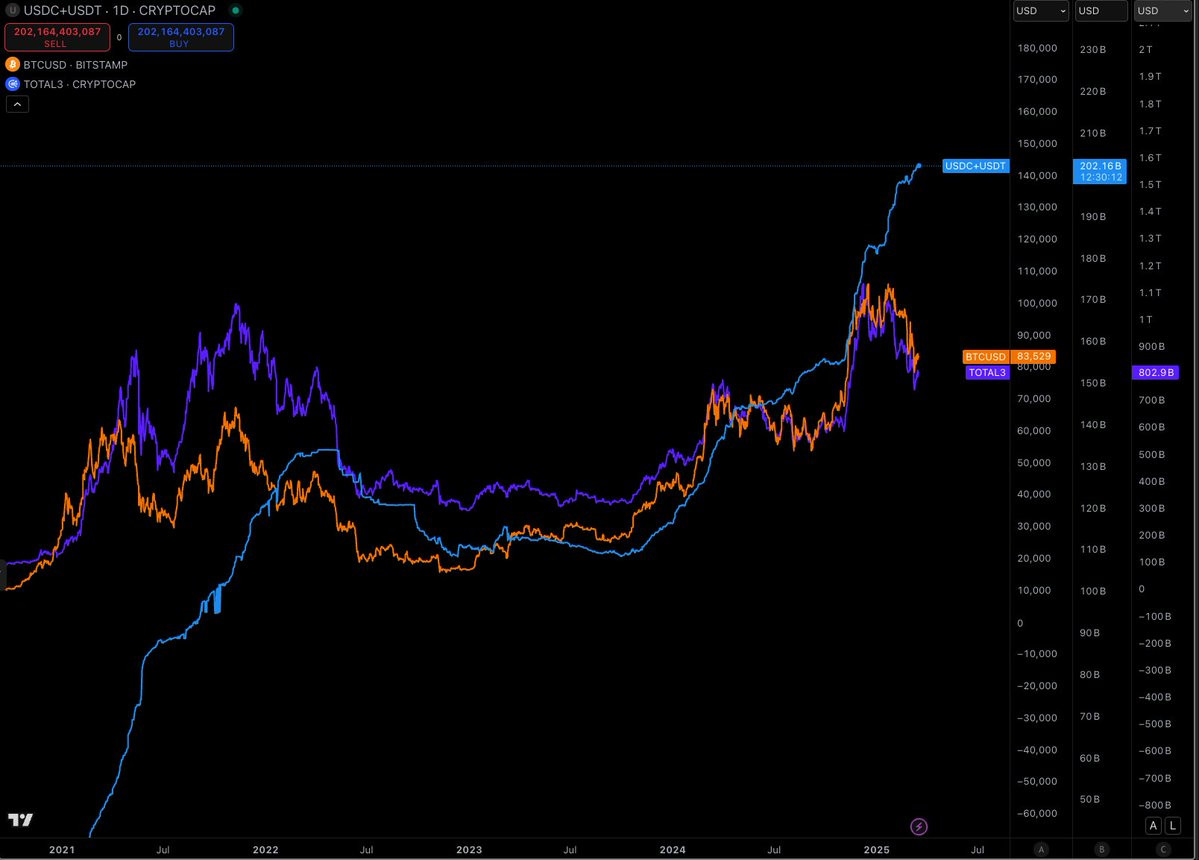1199x860 pixels.
Task: Click the purple TOTAL3 series label
Action: [987, 373]
